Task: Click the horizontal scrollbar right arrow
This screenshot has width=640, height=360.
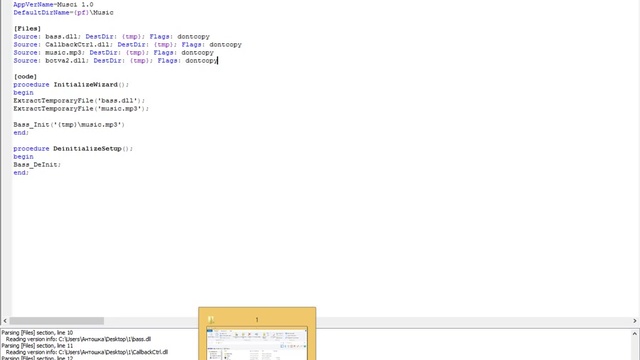Action: coord(635,321)
